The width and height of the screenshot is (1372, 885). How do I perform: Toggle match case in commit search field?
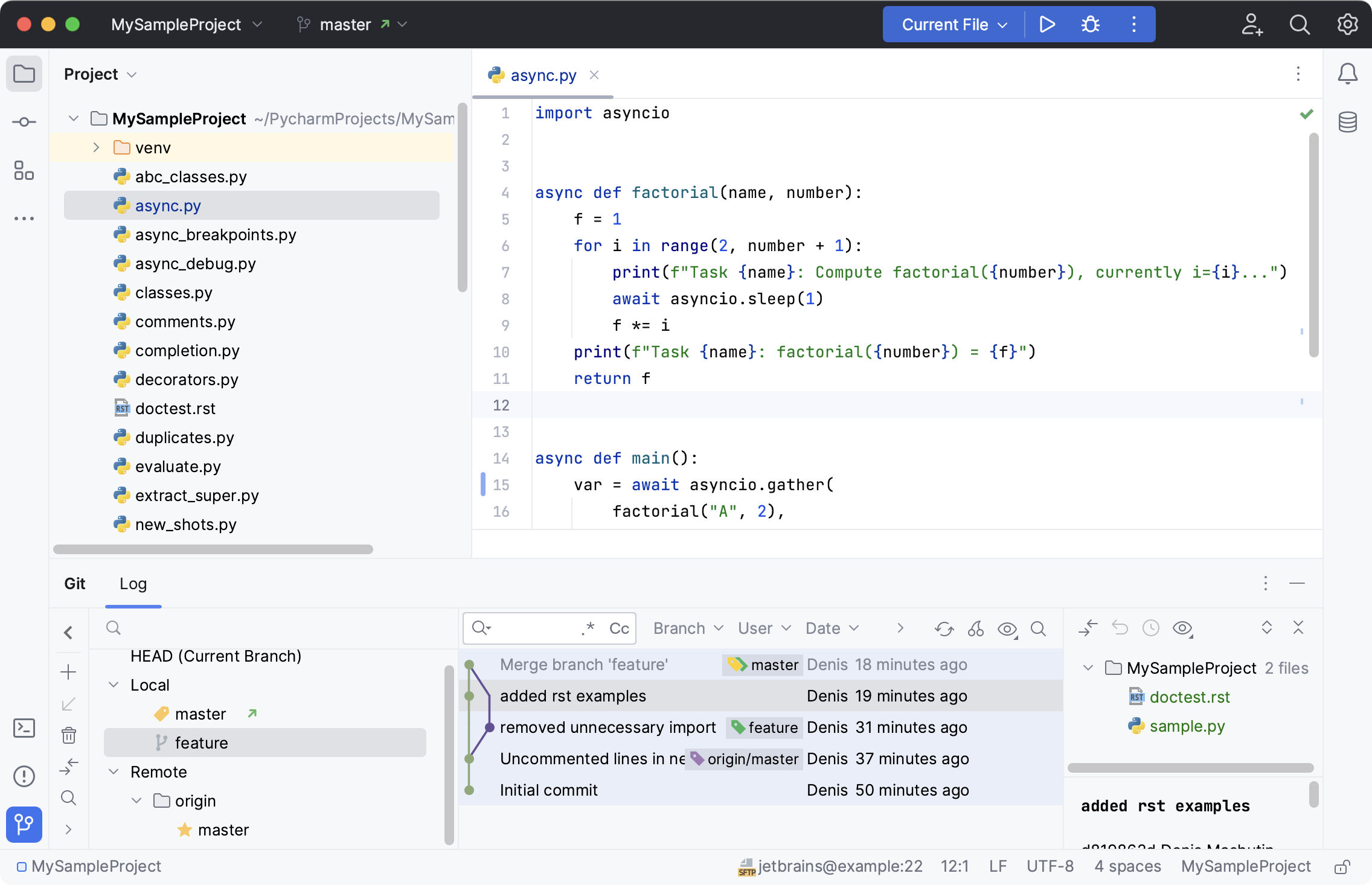point(620,628)
